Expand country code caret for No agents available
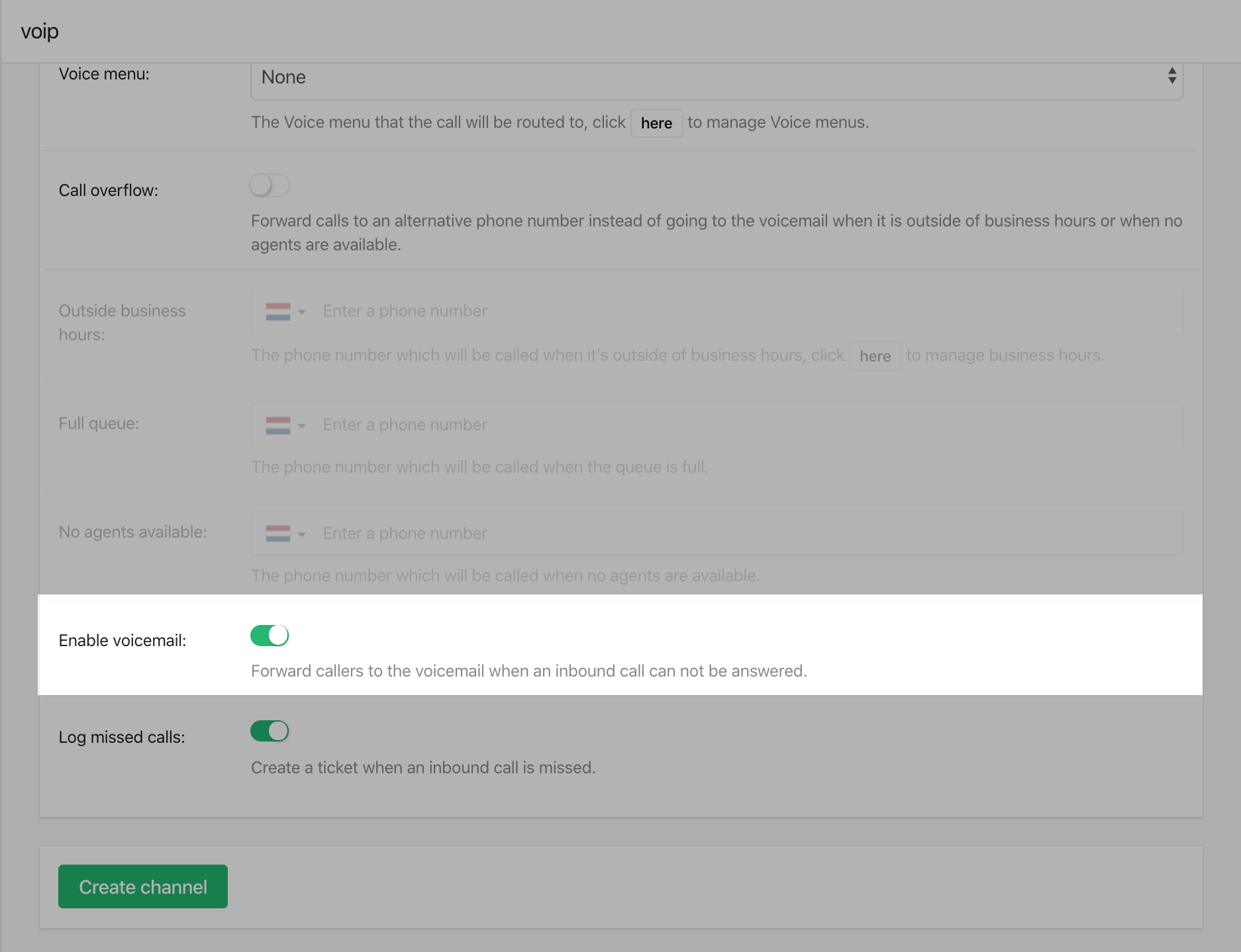Screen dimensions: 1241x952 302,534
